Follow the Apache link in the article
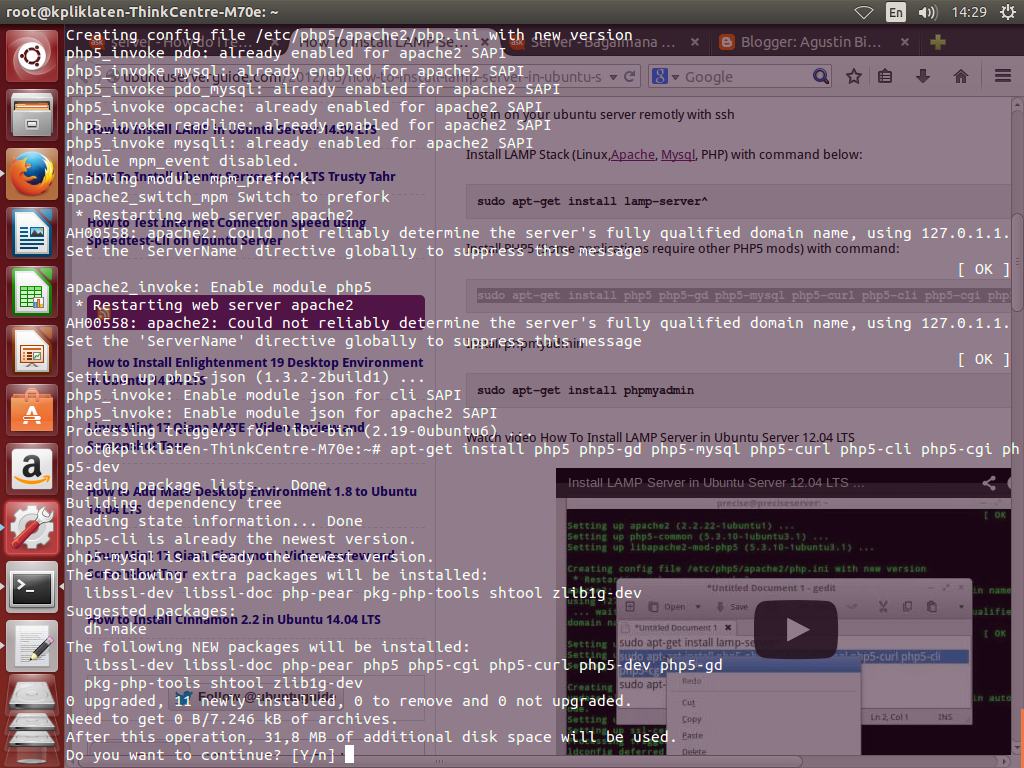 (x=633, y=155)
